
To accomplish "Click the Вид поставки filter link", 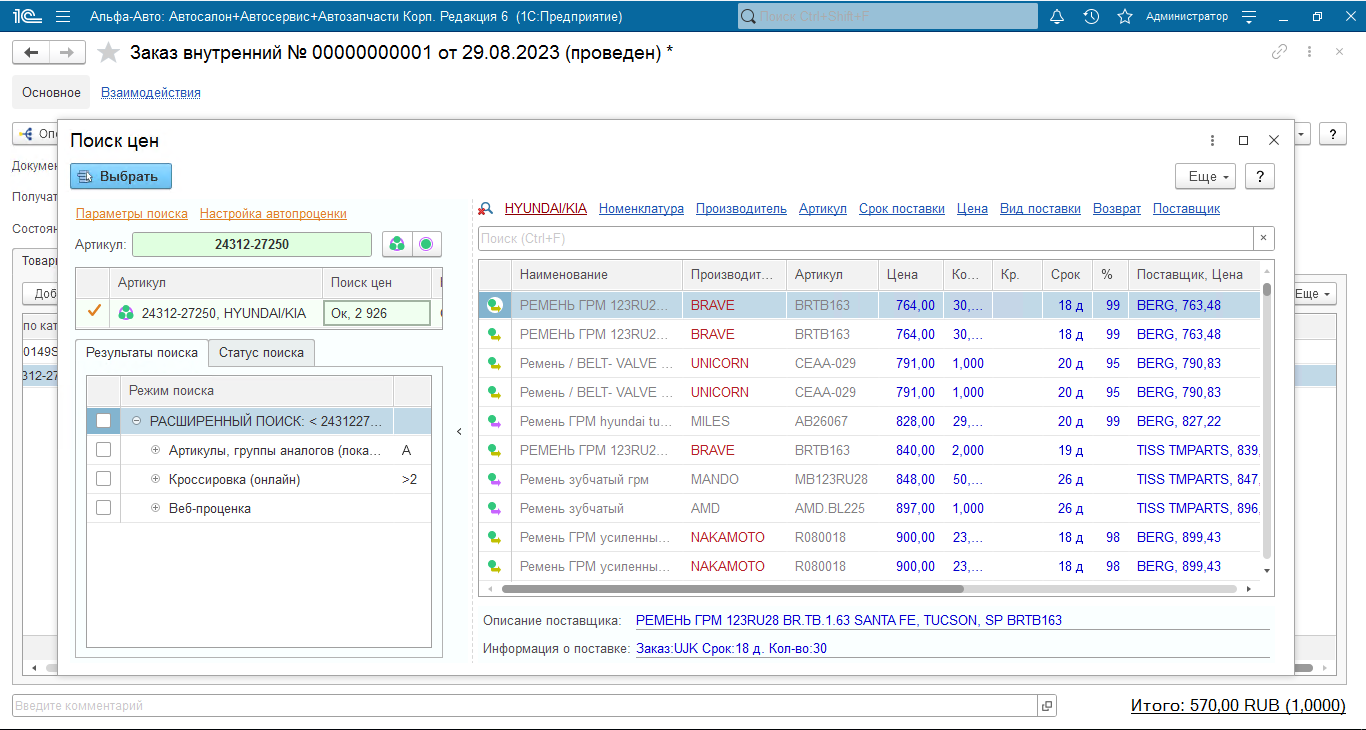I will click(x=1040, y=209).
